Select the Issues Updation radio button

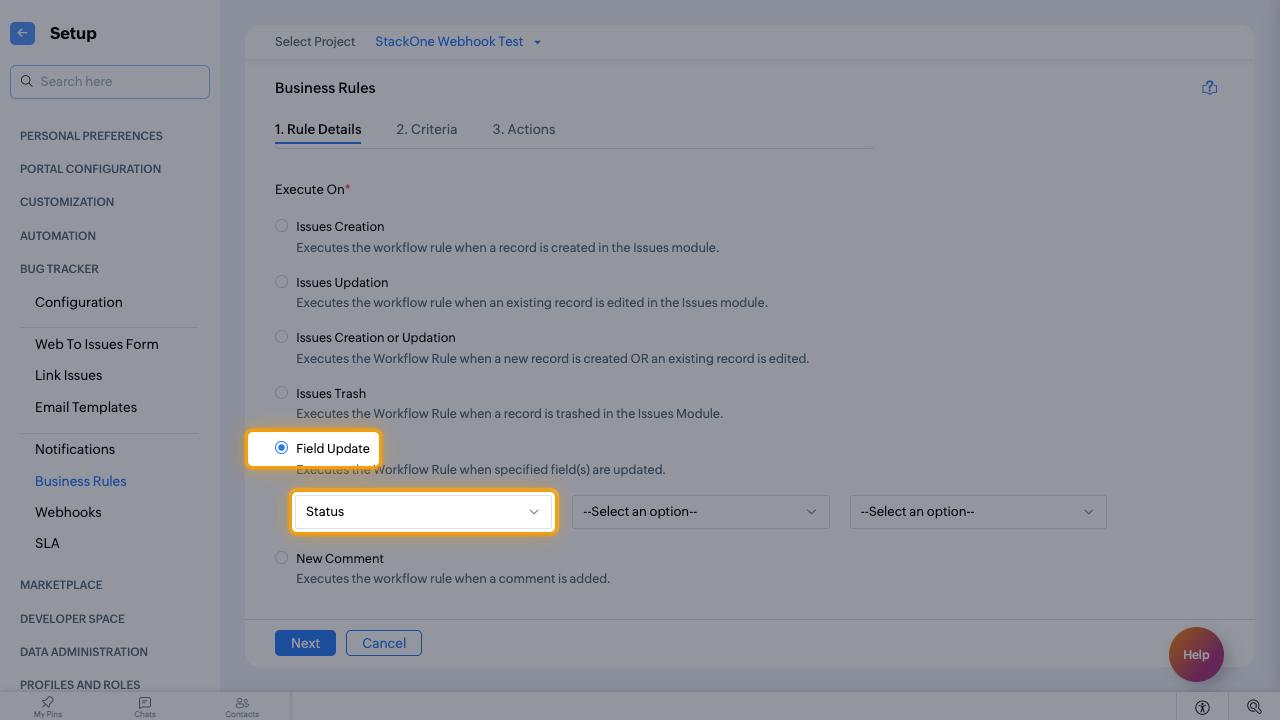tap(281, 282)
